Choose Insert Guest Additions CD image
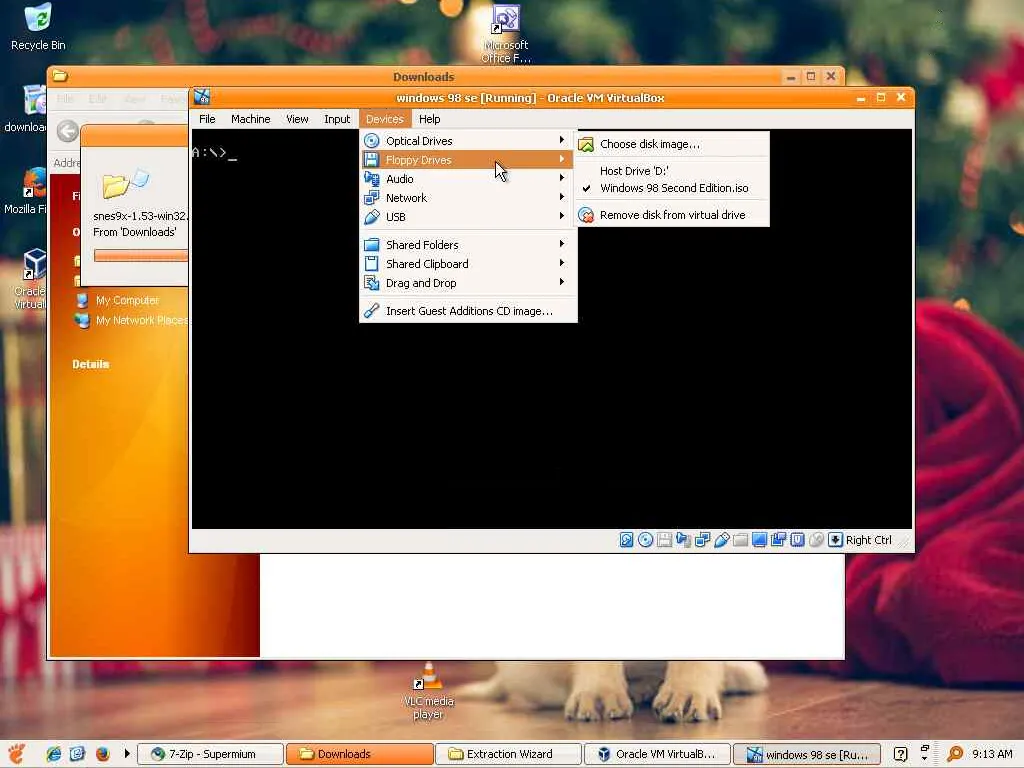The image size is (1024, 768). 468,311
